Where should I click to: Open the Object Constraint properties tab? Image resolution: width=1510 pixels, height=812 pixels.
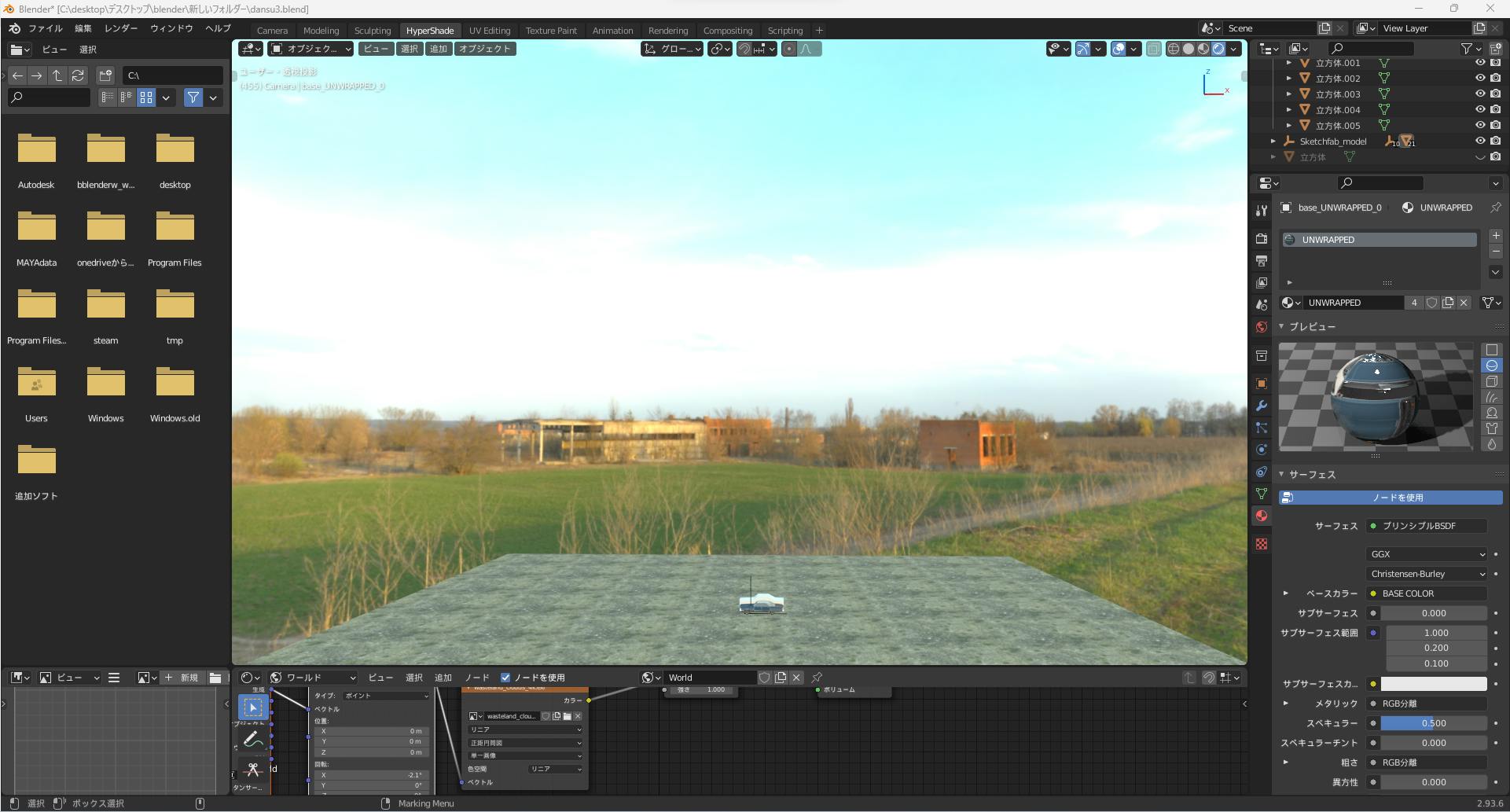click(1262, 472)
